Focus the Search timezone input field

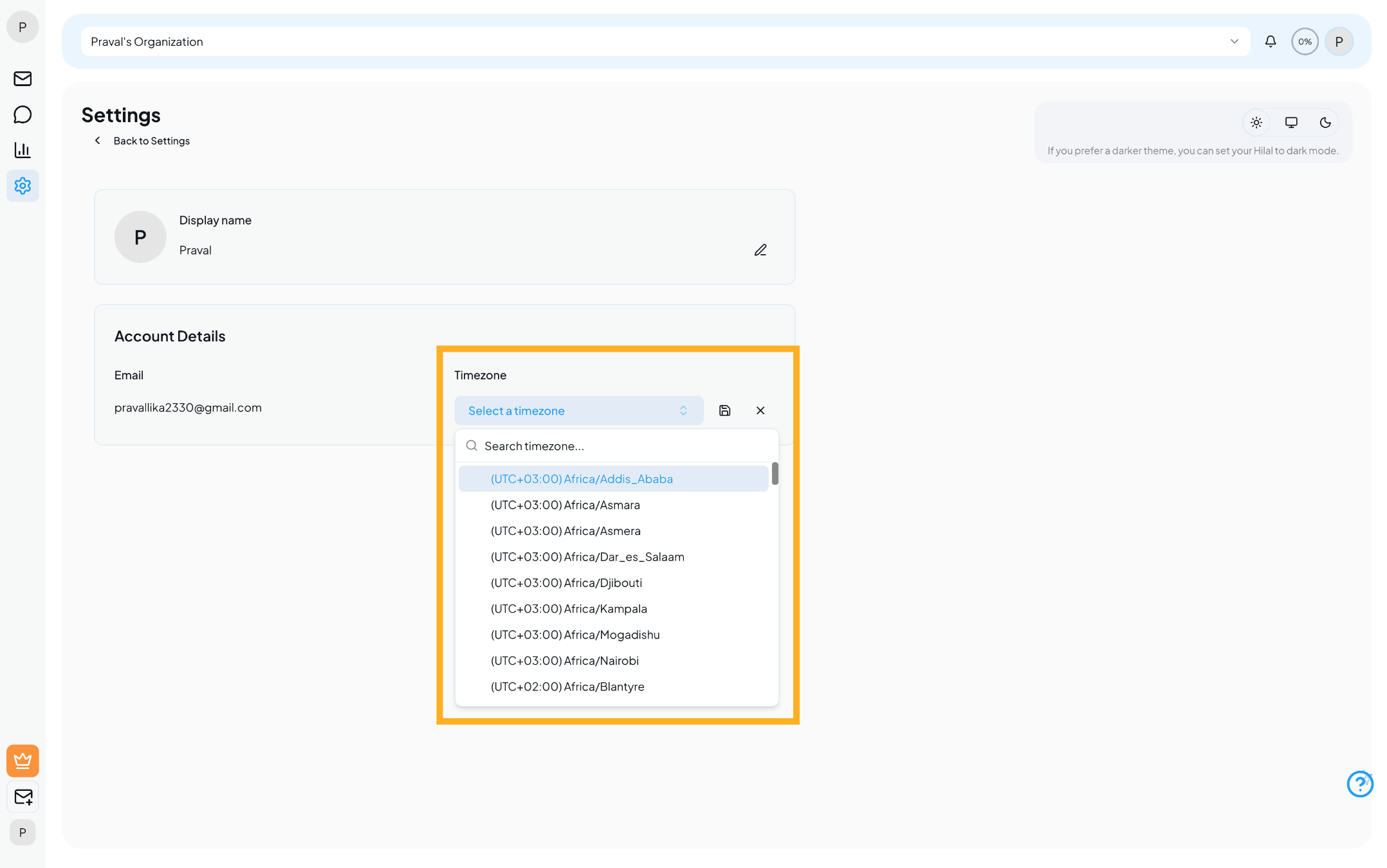(624, 446)
